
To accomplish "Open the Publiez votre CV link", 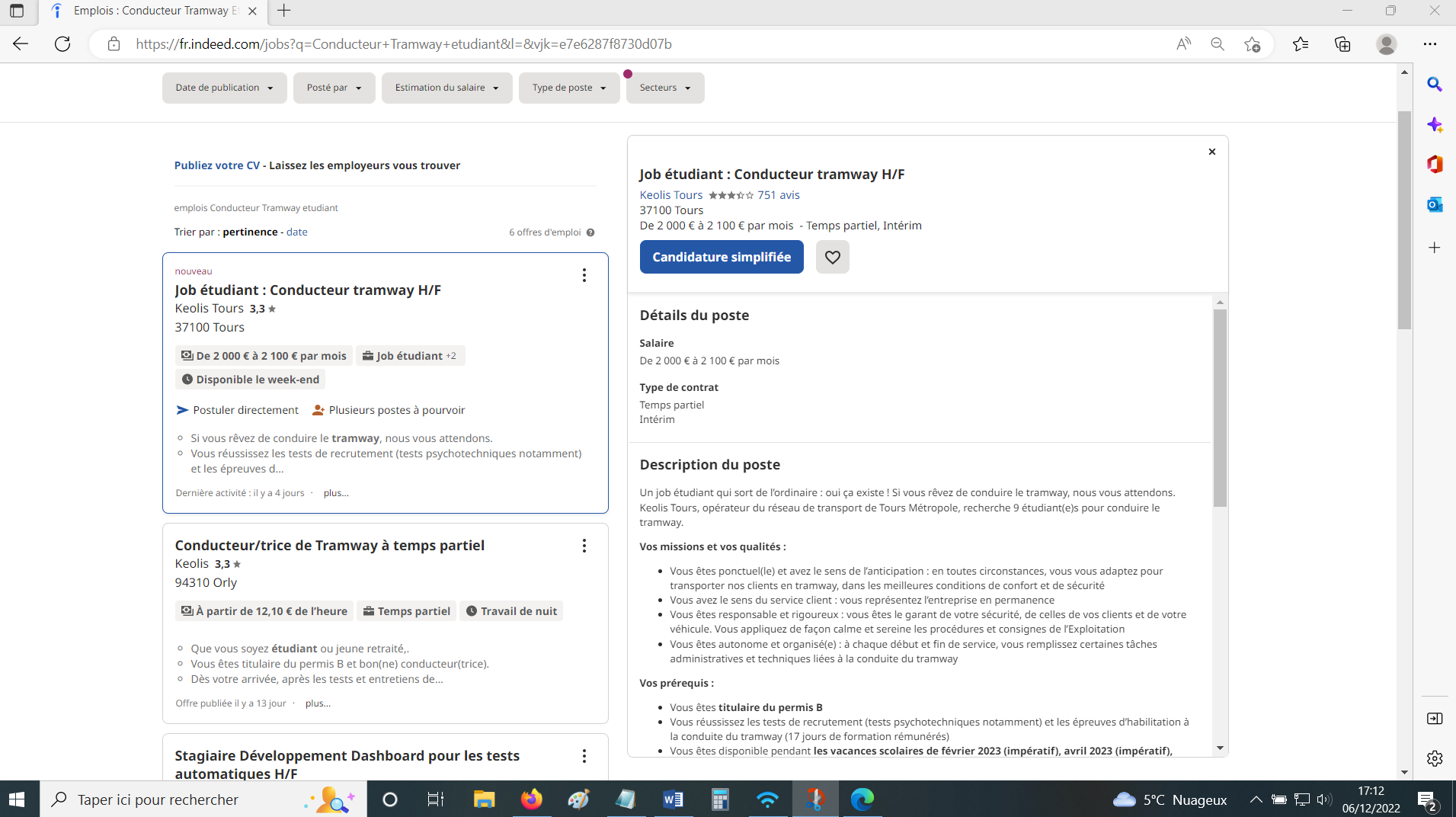I will 217,165.
